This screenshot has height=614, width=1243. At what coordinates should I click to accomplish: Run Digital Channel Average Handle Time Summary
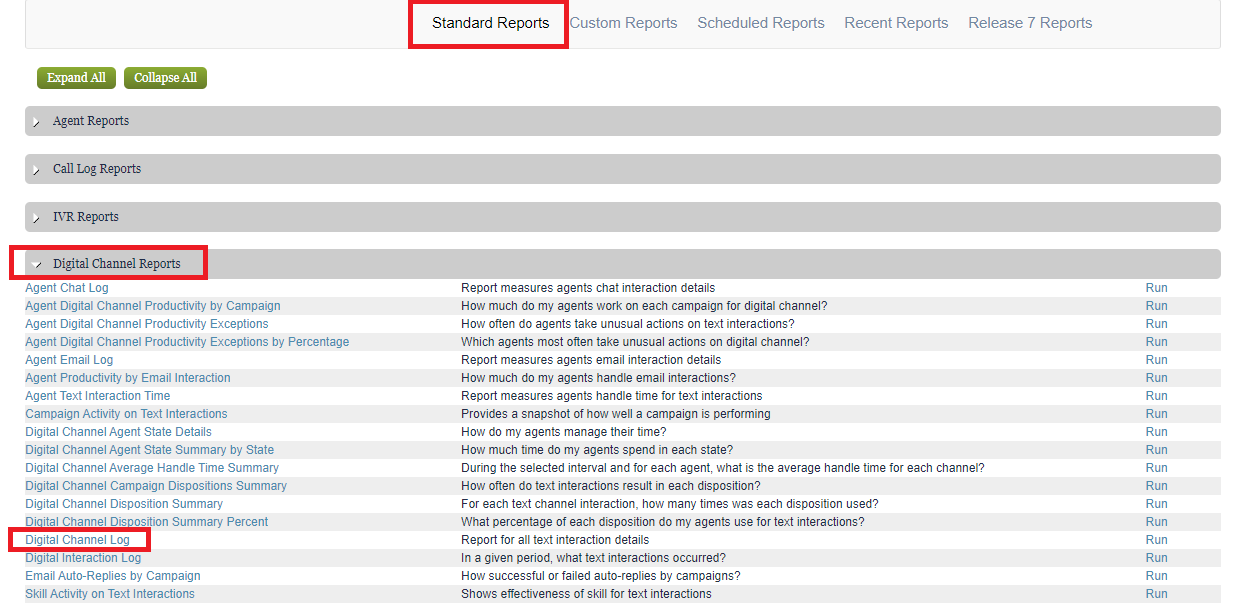tap(1156, 468)
